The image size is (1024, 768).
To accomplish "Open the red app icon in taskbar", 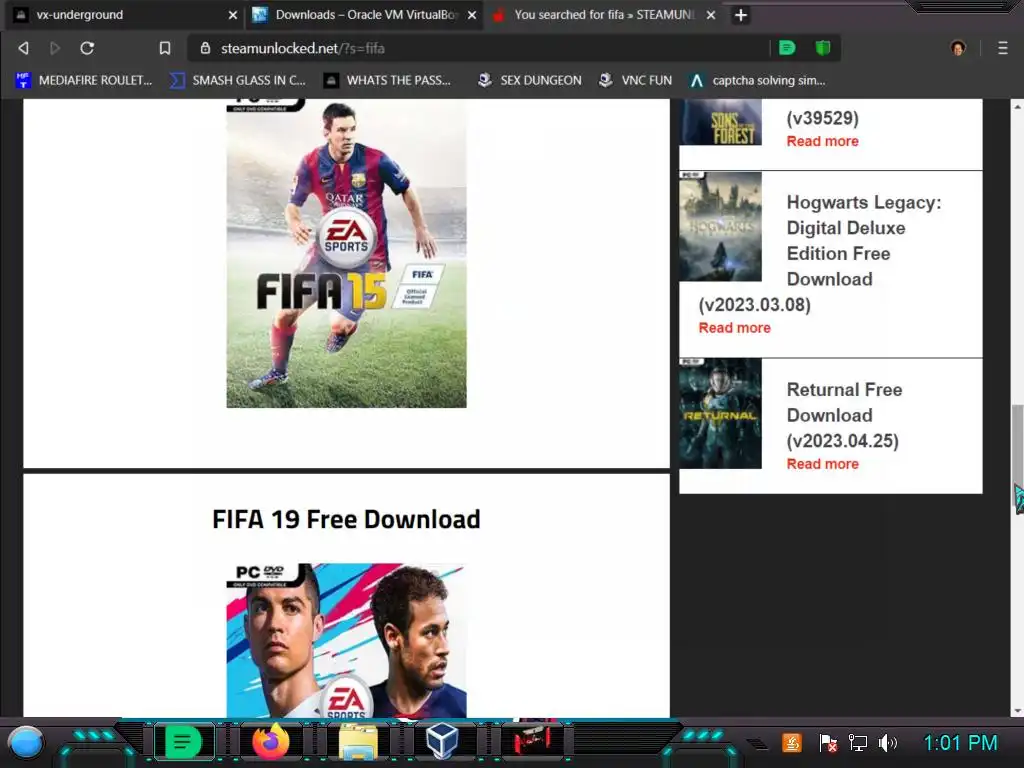I will pyautogui.click(x=532, y=741).
